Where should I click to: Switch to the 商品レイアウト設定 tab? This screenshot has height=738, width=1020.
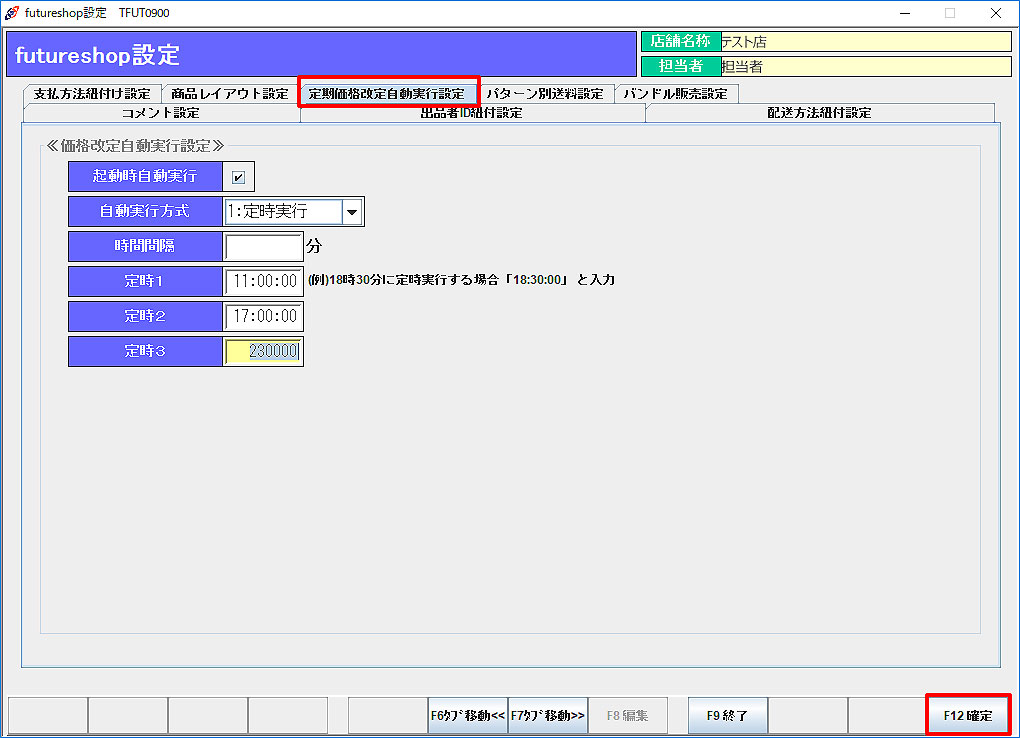coord(229,94)
